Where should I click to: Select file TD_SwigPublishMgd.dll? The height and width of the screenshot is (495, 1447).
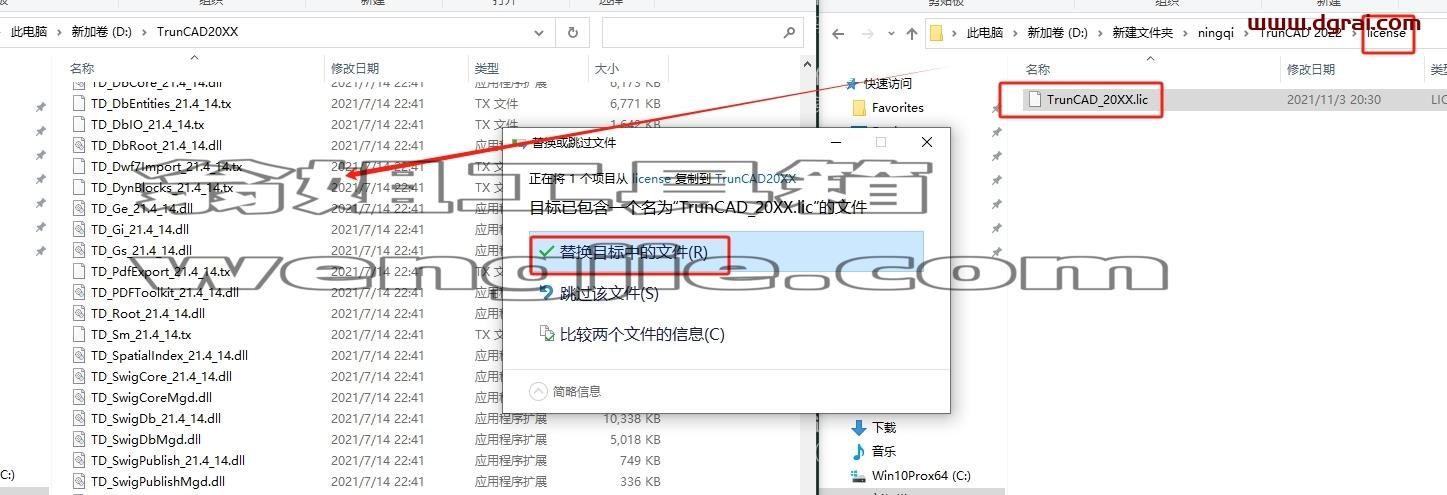pos(158,481)
